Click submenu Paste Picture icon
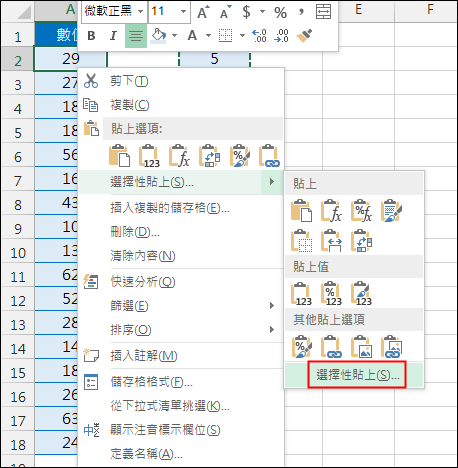Image resolution: width=458 pixels, height=468 pixels. (361, 347)
